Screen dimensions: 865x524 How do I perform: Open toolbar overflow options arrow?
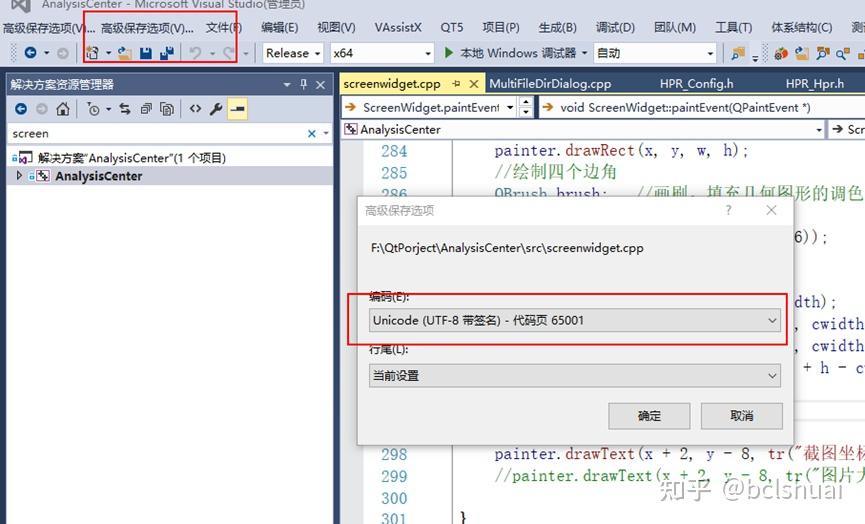tap(755, 58)
